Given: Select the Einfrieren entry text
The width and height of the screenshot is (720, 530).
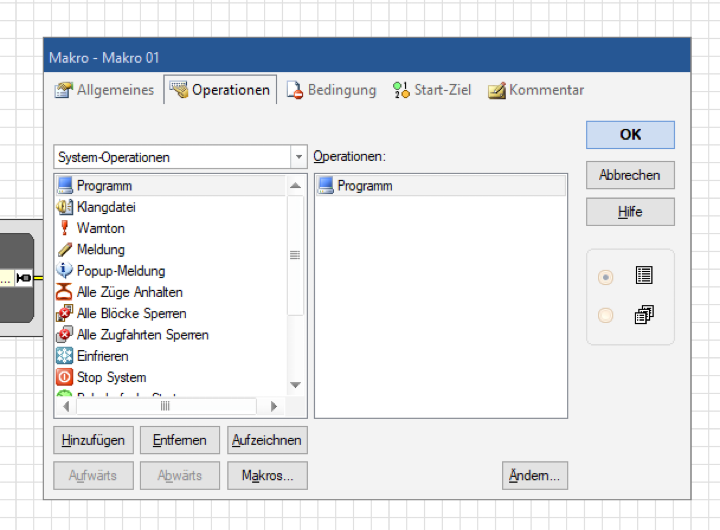Looking at the screenshot, I should (103, 356).
